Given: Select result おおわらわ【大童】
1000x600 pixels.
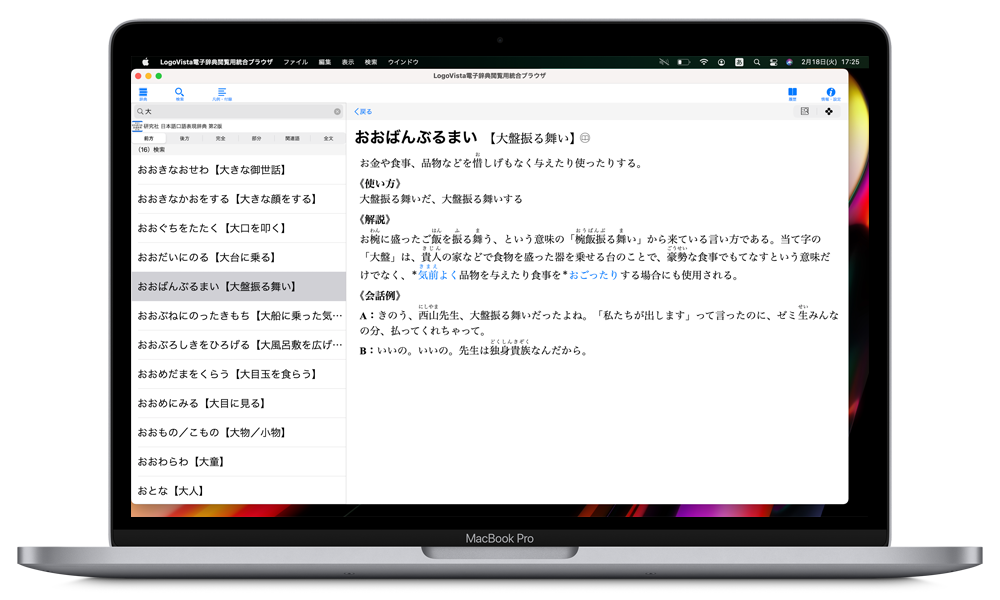Looking at the screenshot, I should (x=239, y=462).
